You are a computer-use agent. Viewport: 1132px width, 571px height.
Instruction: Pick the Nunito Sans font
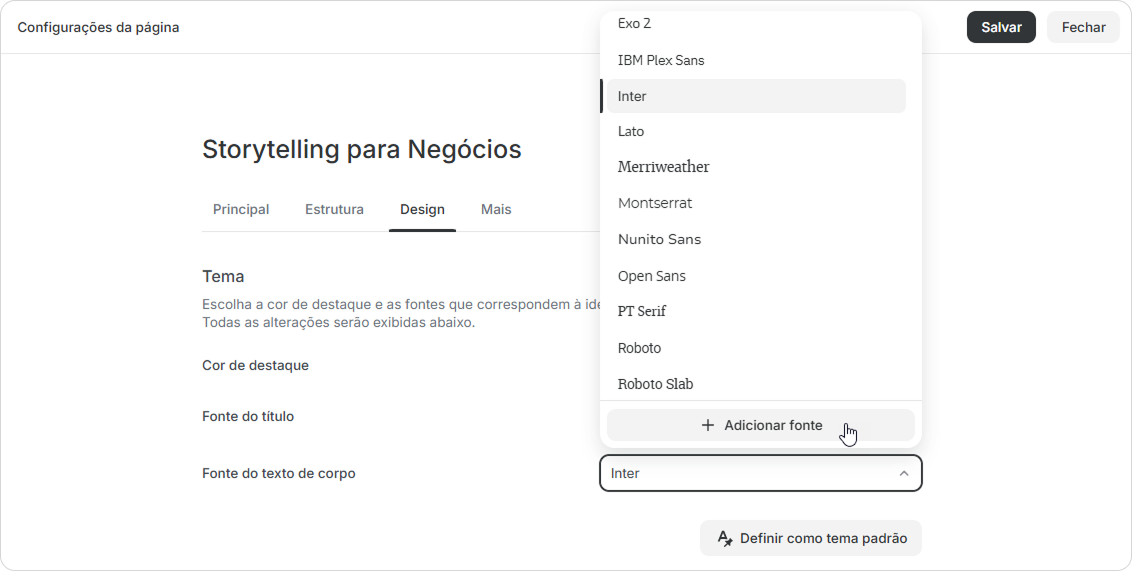coord(756,239)
